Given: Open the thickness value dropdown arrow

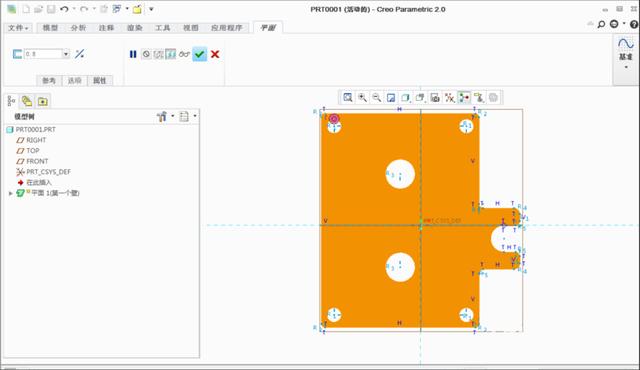Looking at the screenshot, I should [66, 54].
